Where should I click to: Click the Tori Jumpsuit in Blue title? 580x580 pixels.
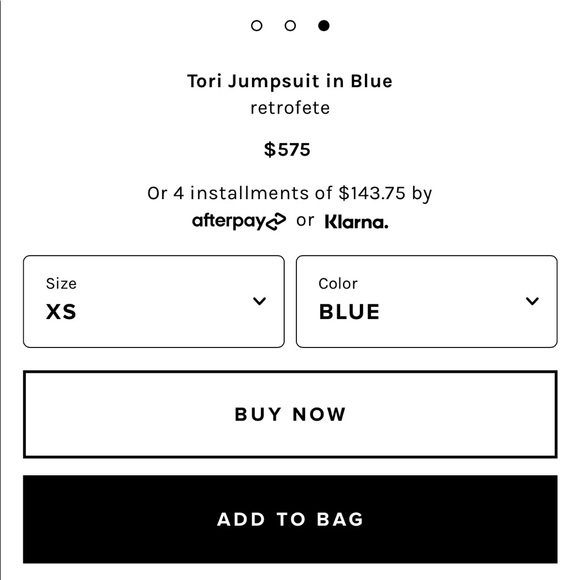click(290, 81)
